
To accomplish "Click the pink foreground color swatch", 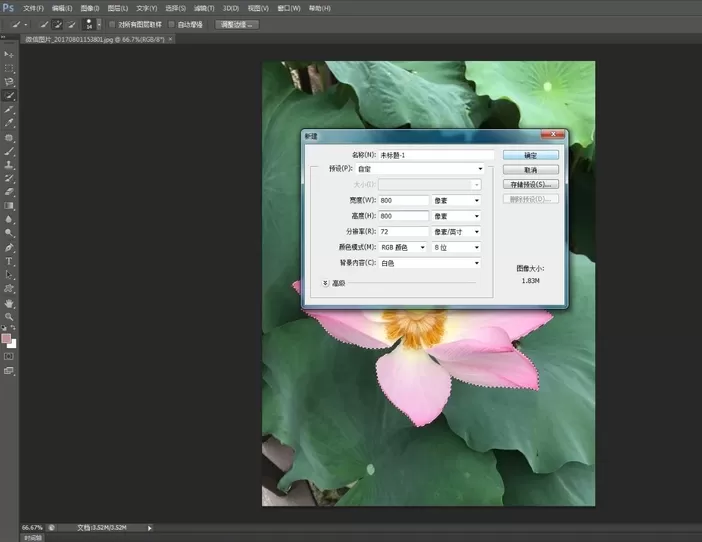I will (x=6, y=339).
